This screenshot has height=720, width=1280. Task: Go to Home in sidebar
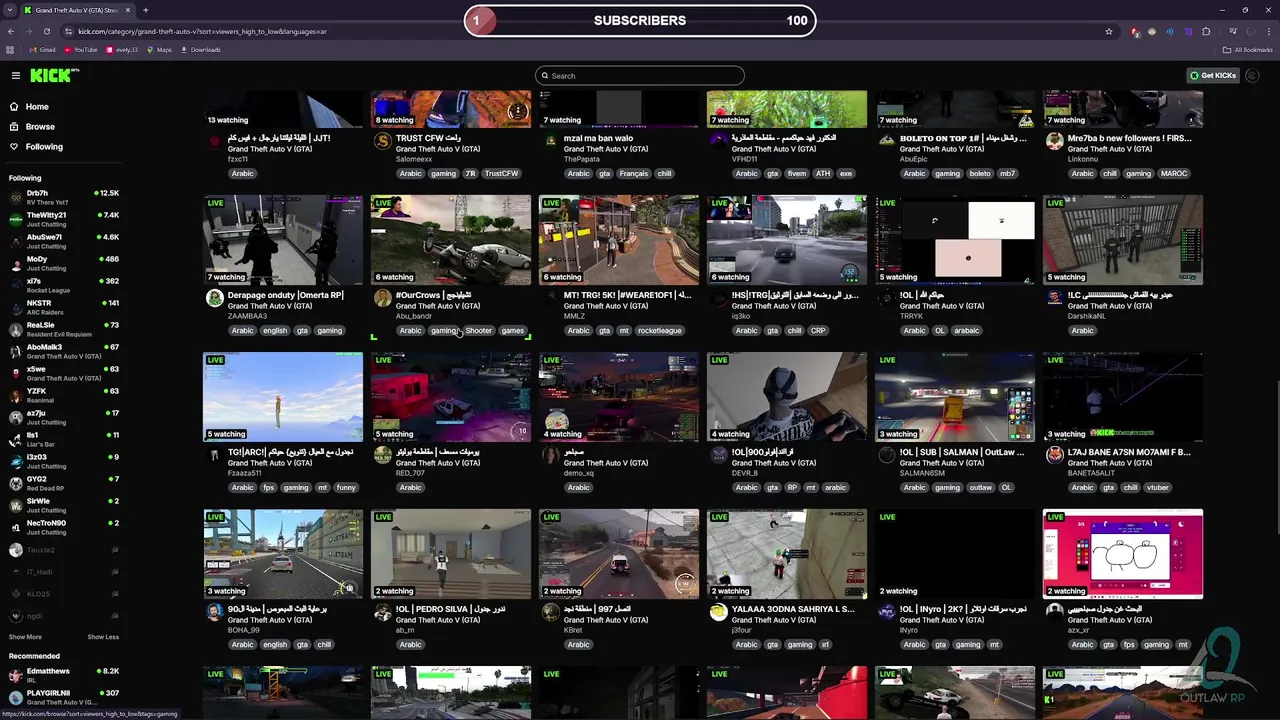(x=37, y=107)
